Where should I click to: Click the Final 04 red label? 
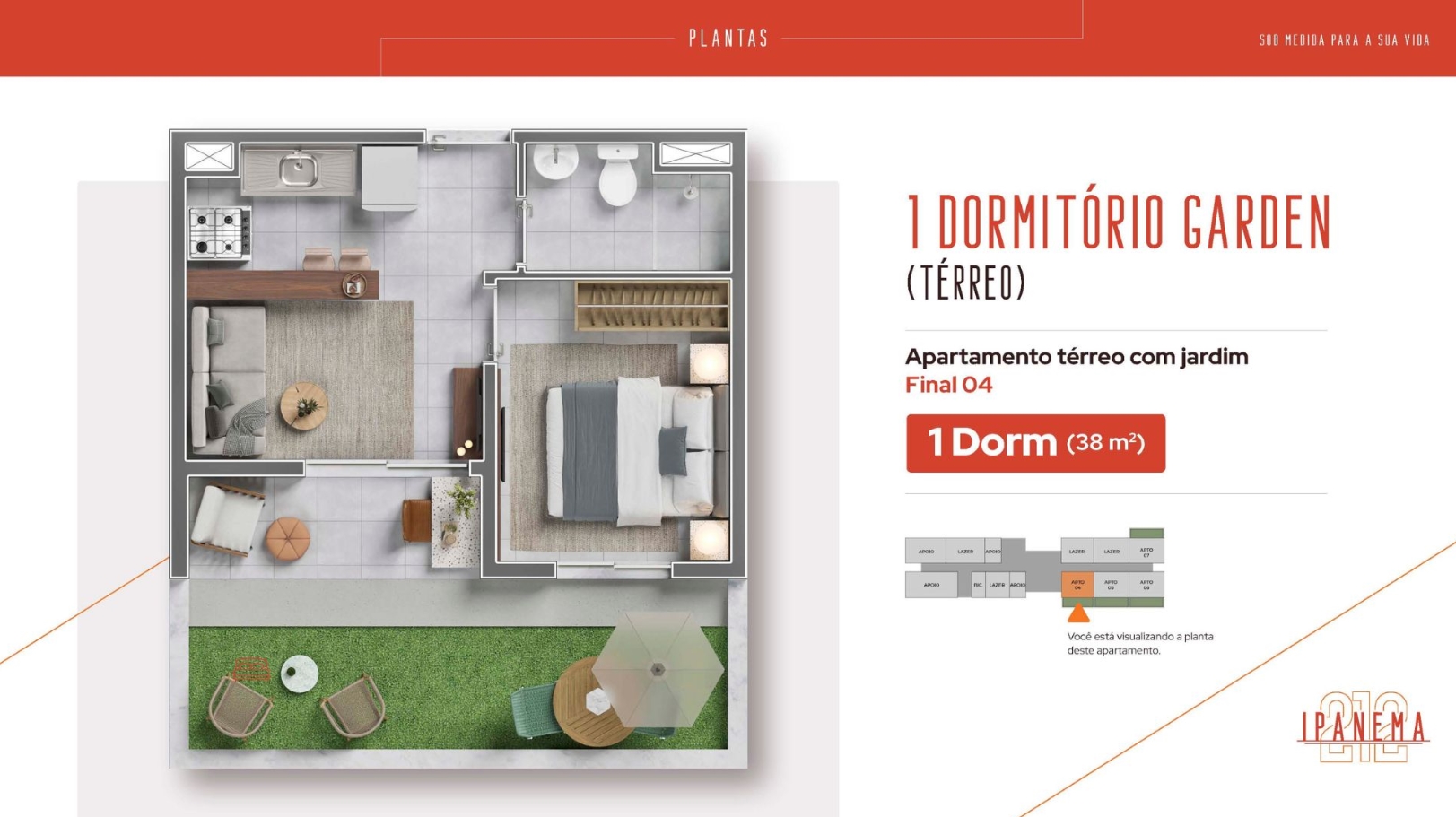click(948, 385)
